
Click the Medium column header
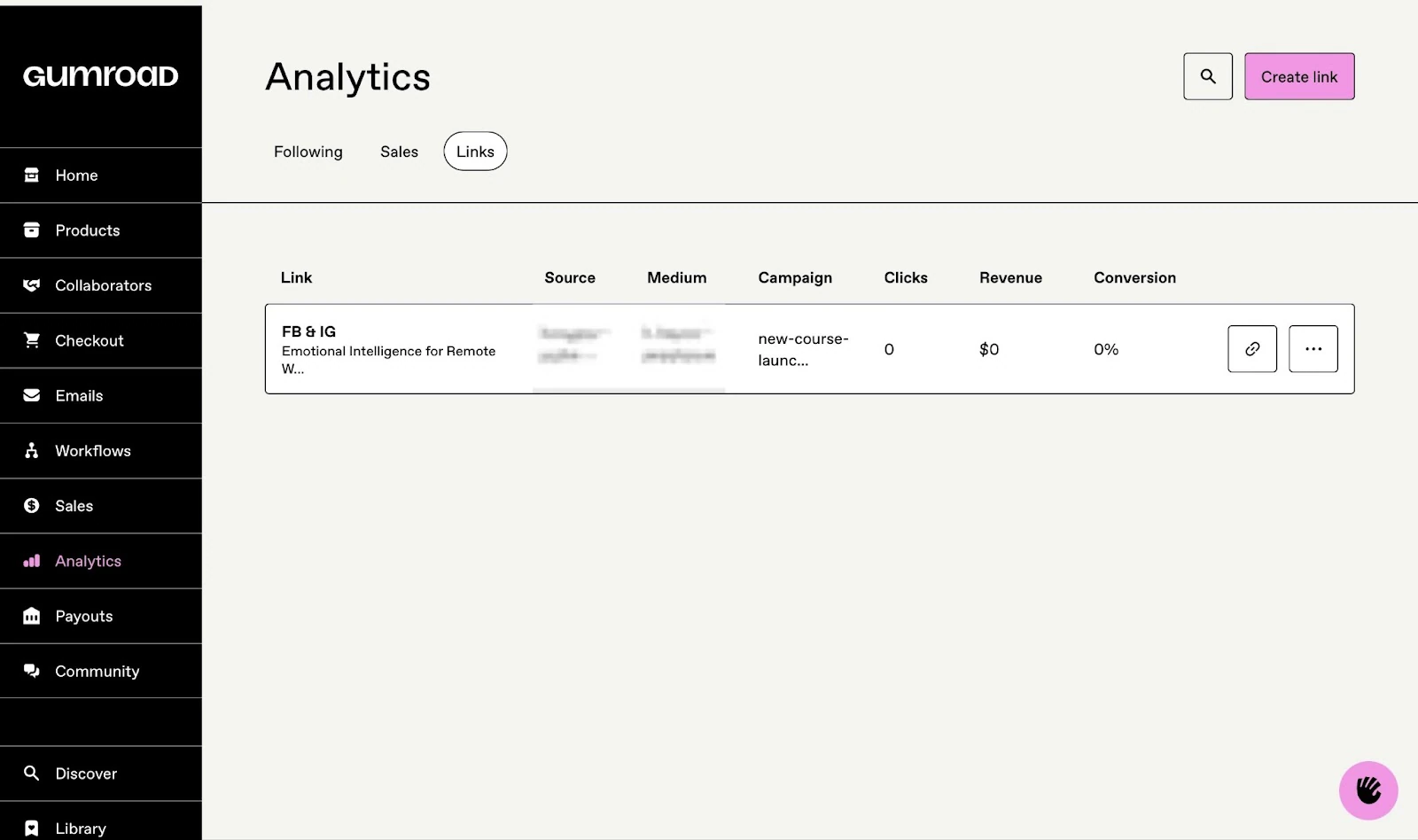point(677,277)
